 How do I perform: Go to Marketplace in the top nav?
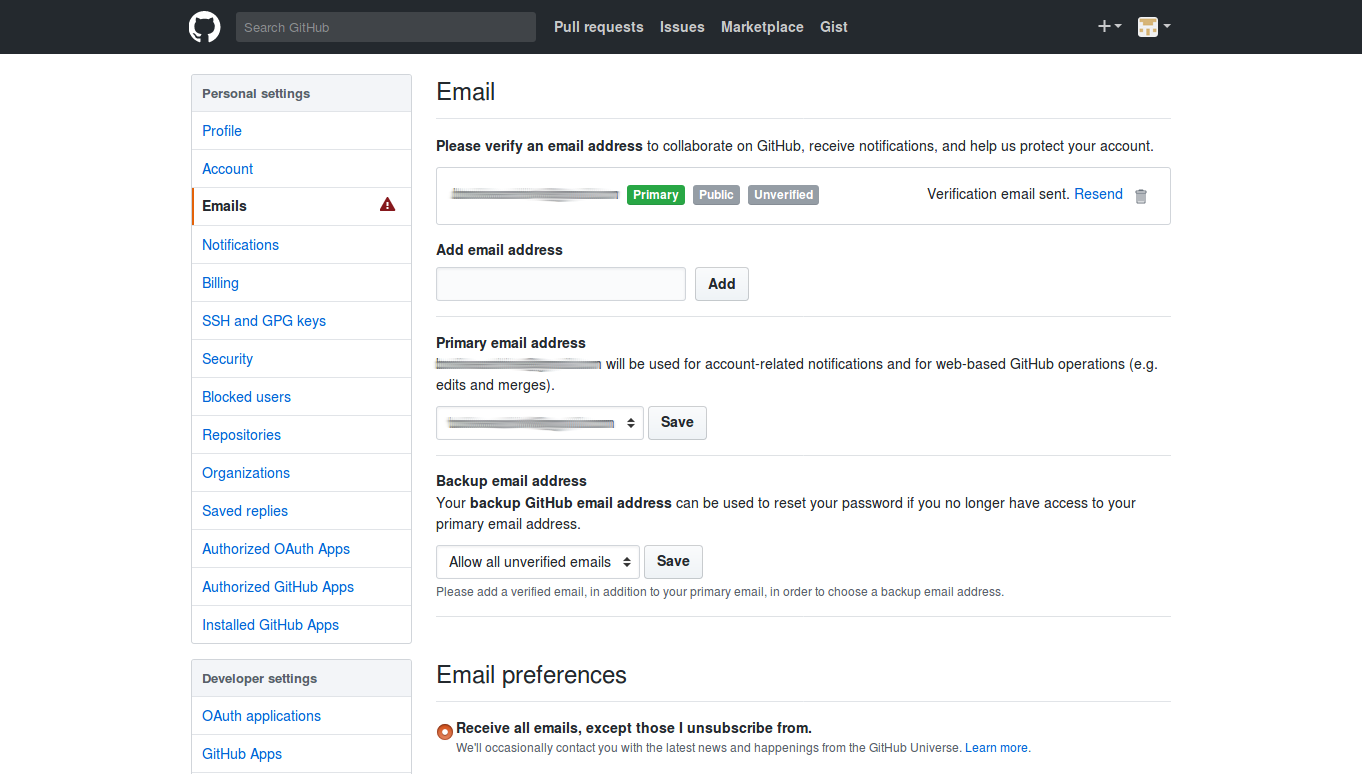click(762, 27)
